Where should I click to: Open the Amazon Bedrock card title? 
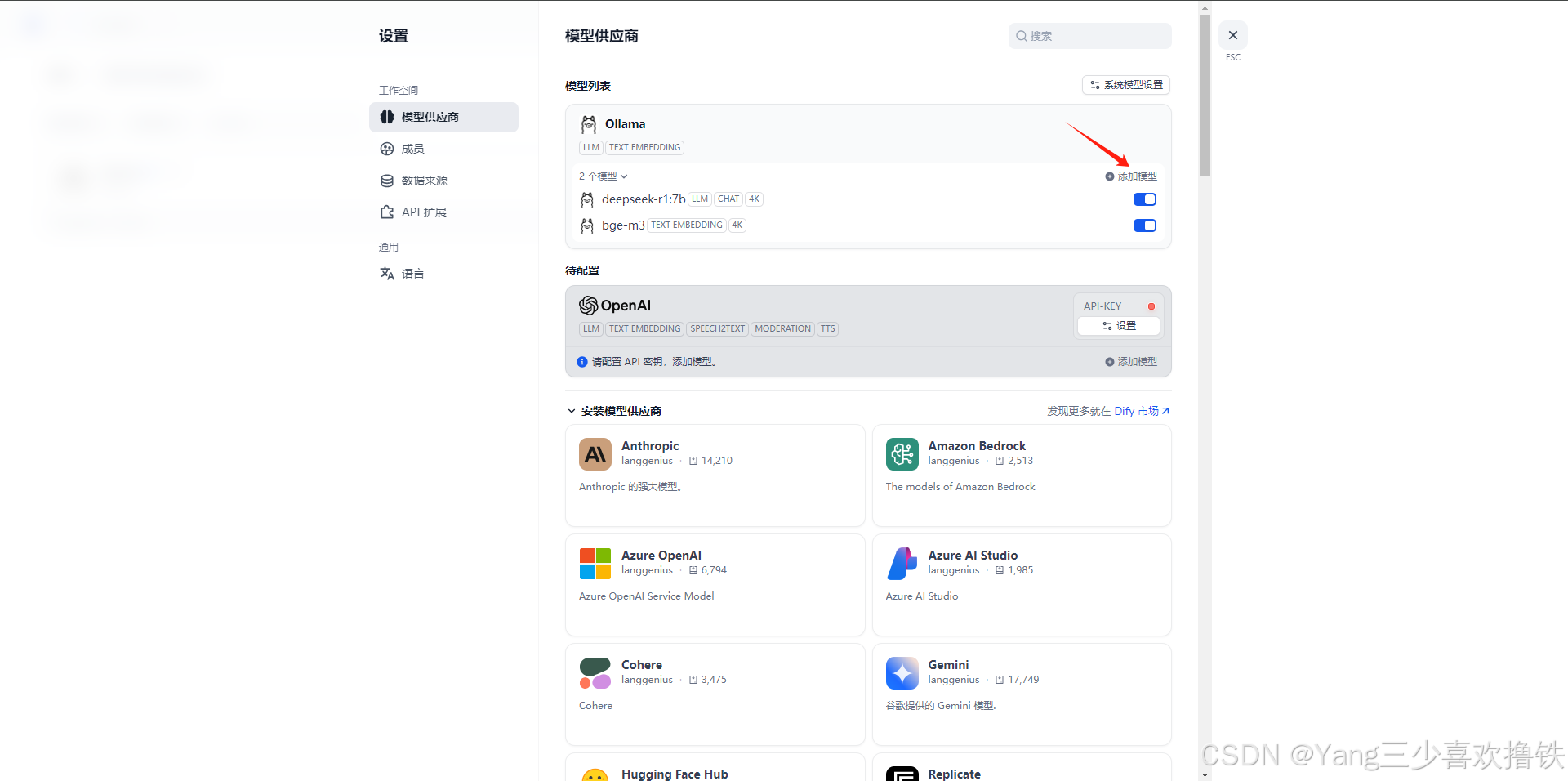pyautogui.click(x=977, y=446)
